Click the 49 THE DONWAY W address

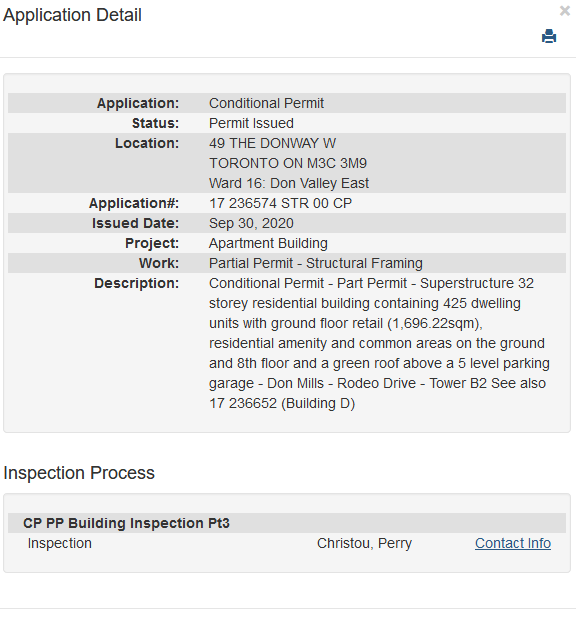(273, 143)
